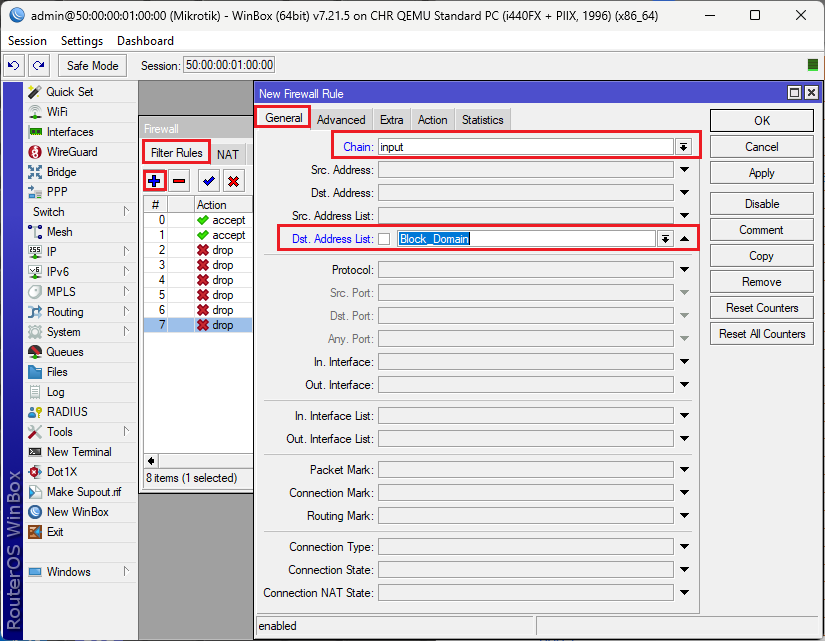Viewport: 825px width, 641px height.
Task: Click the Comment button
Action: tap(761, 230)
